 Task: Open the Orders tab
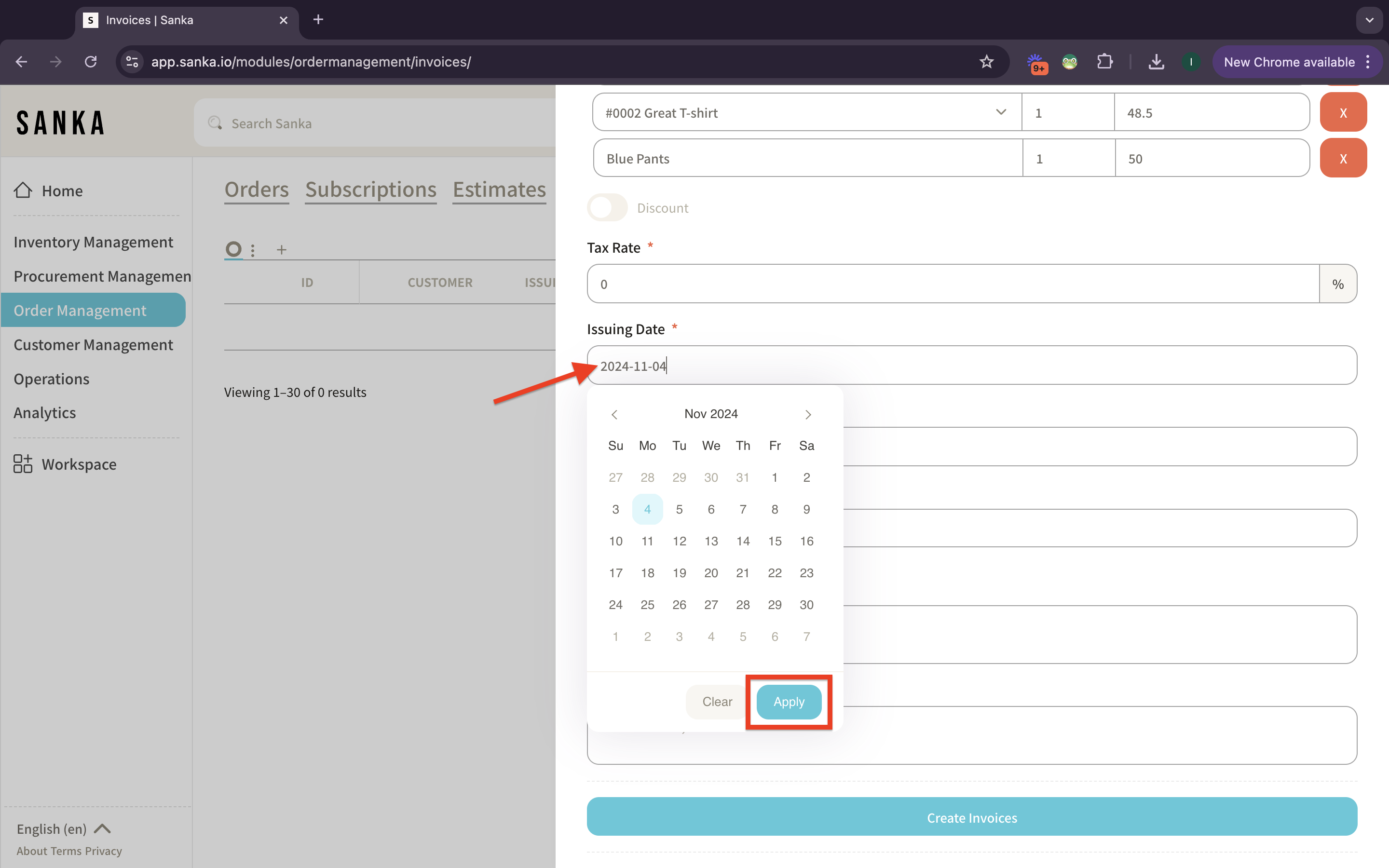pos(256,188)
